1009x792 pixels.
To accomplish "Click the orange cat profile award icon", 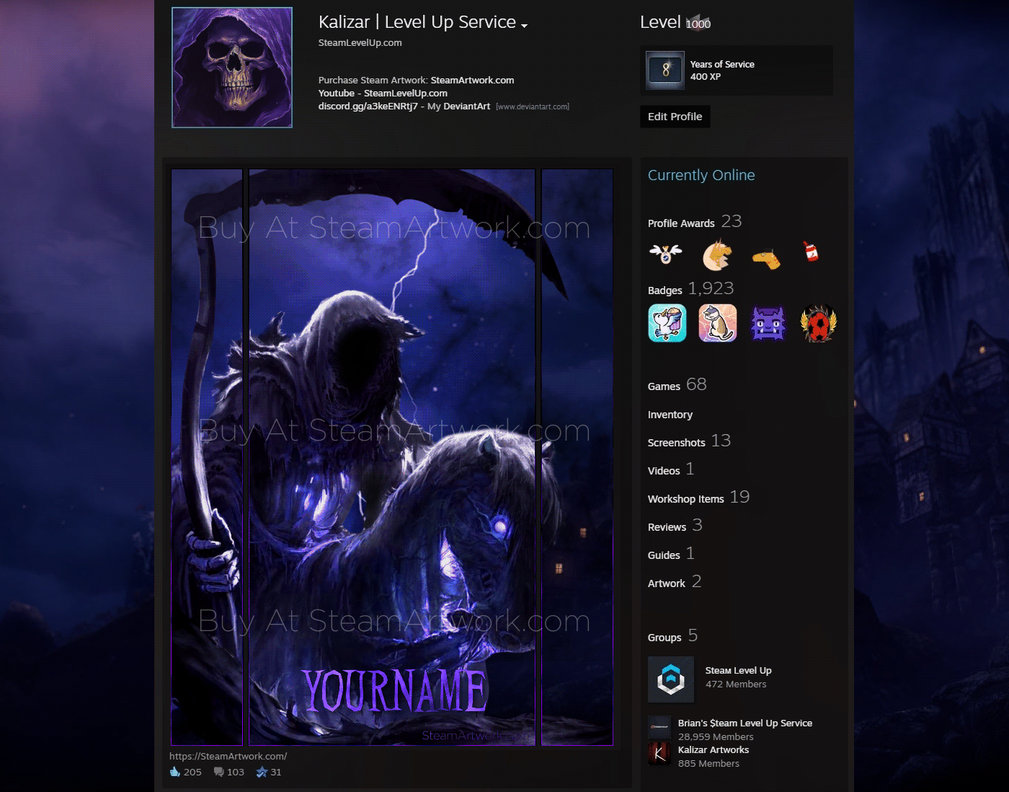I will [x=716, y=255].
